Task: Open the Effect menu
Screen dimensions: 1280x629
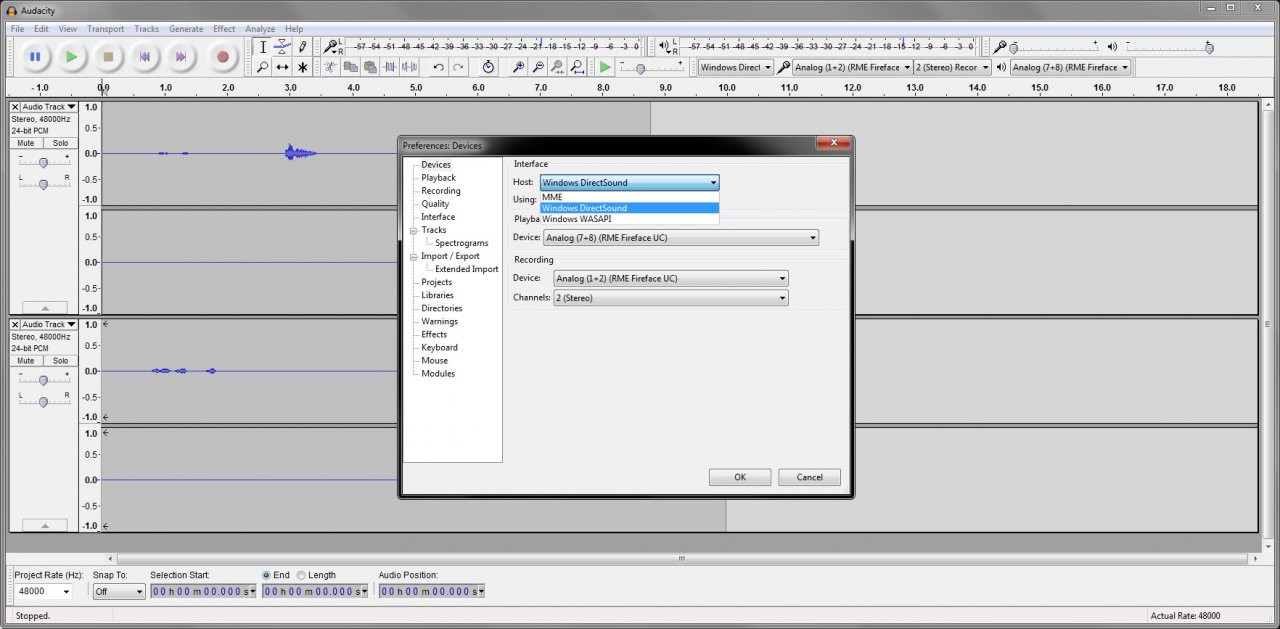Action: coord(224,29)
